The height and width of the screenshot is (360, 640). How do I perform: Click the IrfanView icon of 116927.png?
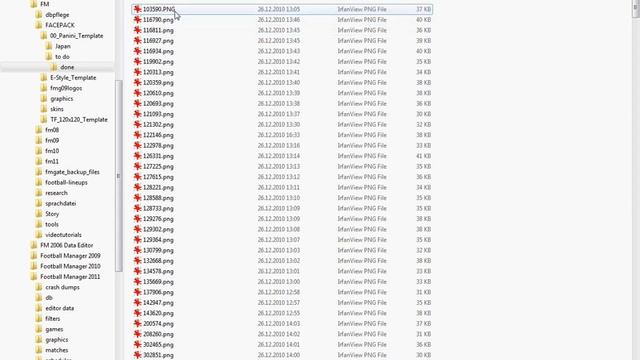[x=138, y=40]
